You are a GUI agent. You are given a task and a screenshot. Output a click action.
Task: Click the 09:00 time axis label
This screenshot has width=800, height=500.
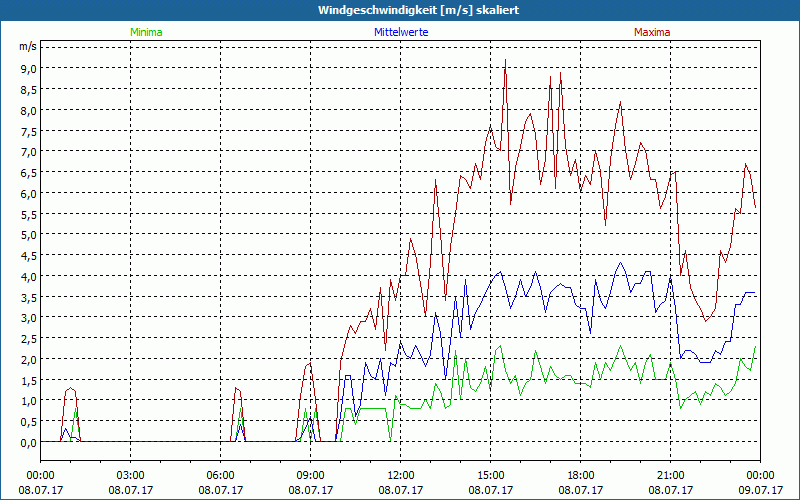coord(311,476)
